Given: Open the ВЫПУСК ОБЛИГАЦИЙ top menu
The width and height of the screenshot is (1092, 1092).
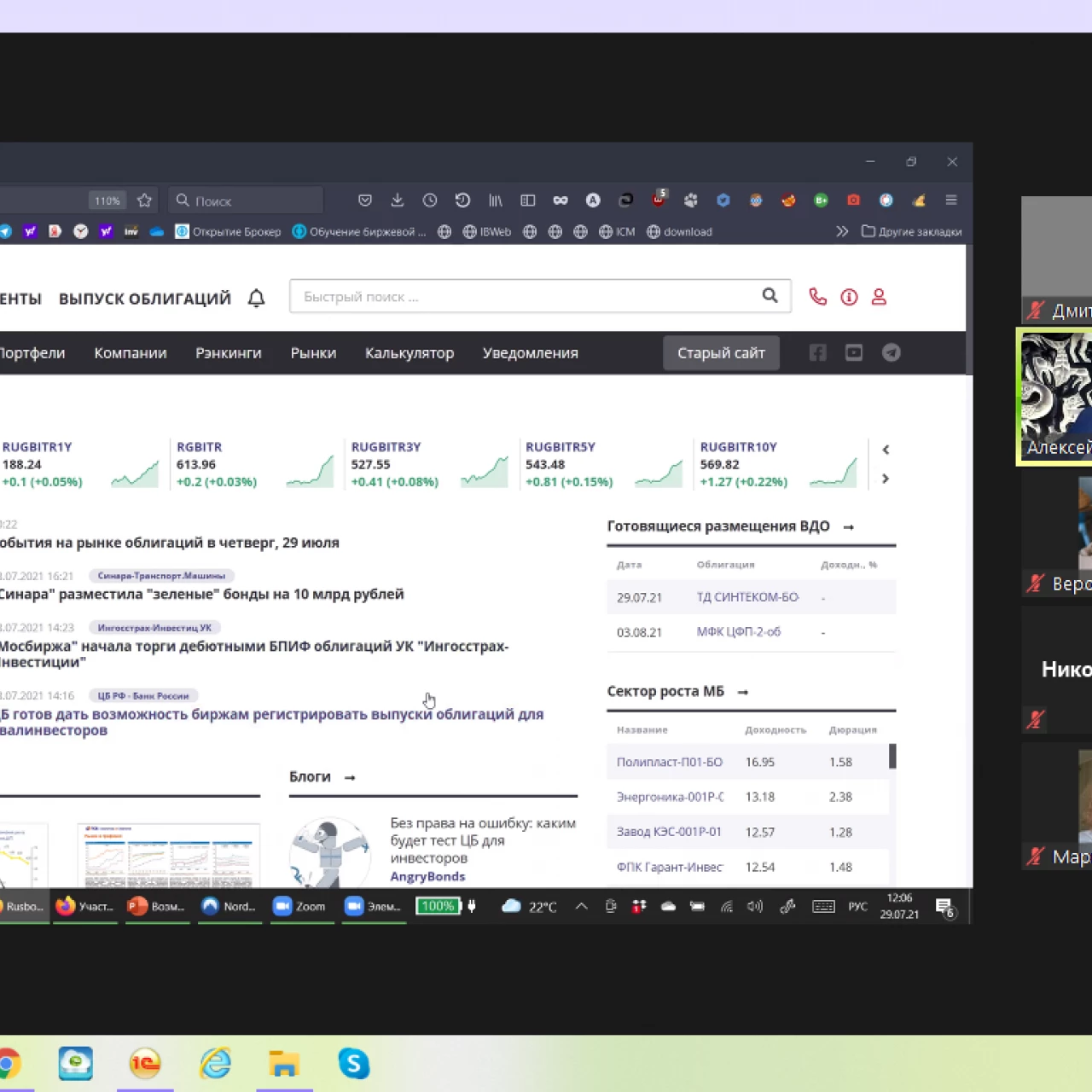Looking at the screenshot, I should [x=145, y=299].
